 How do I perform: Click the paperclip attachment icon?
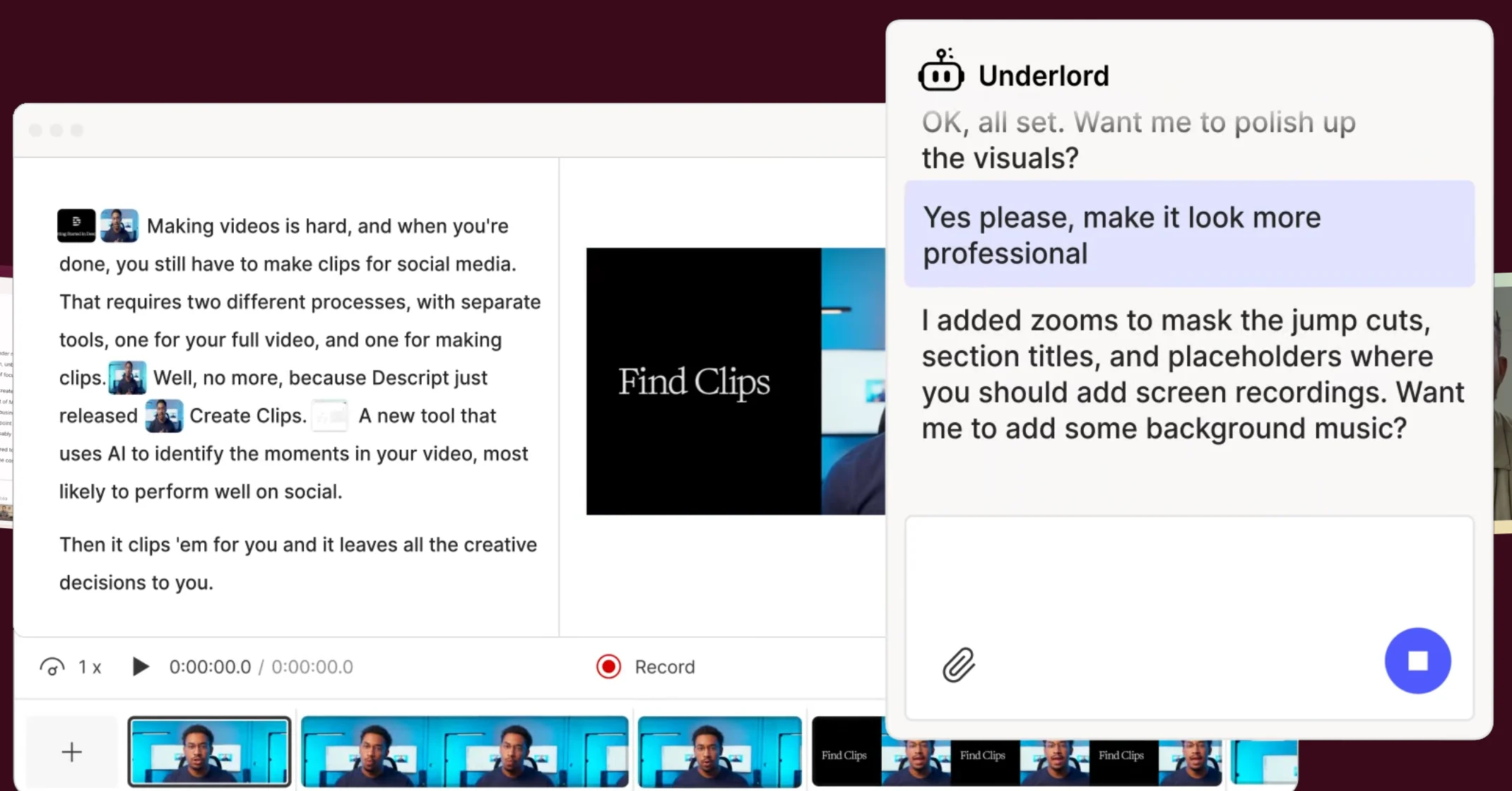pyautogui.click(x=959, y=665)
